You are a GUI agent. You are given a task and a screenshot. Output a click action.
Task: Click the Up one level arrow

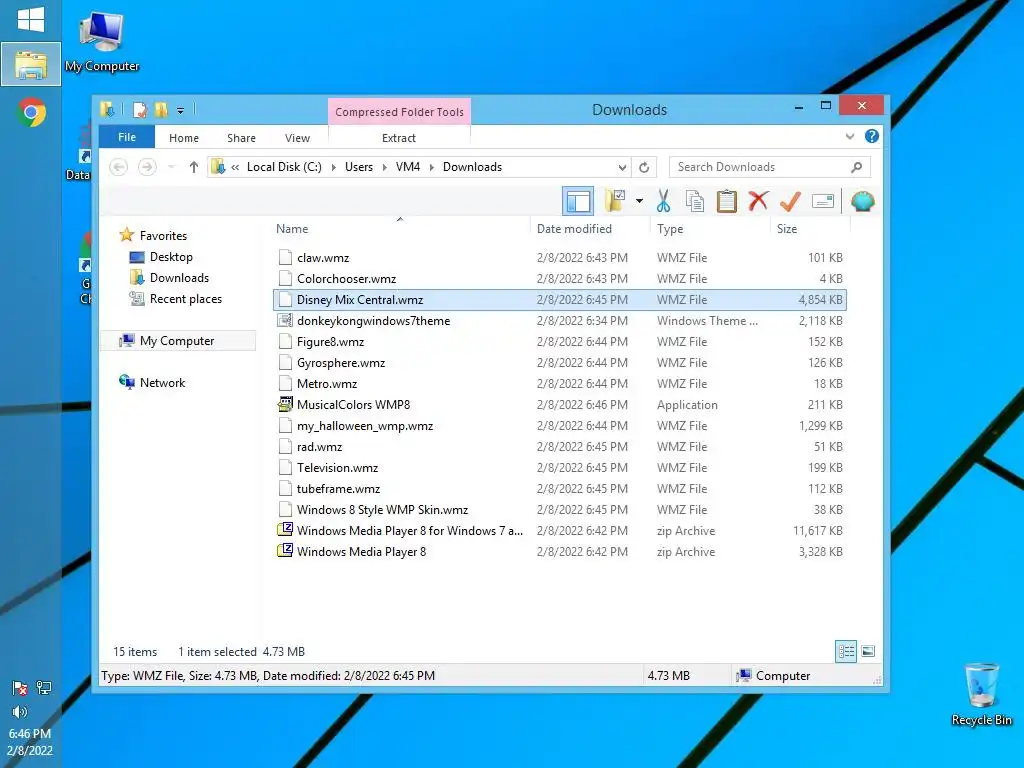(193, 167)
